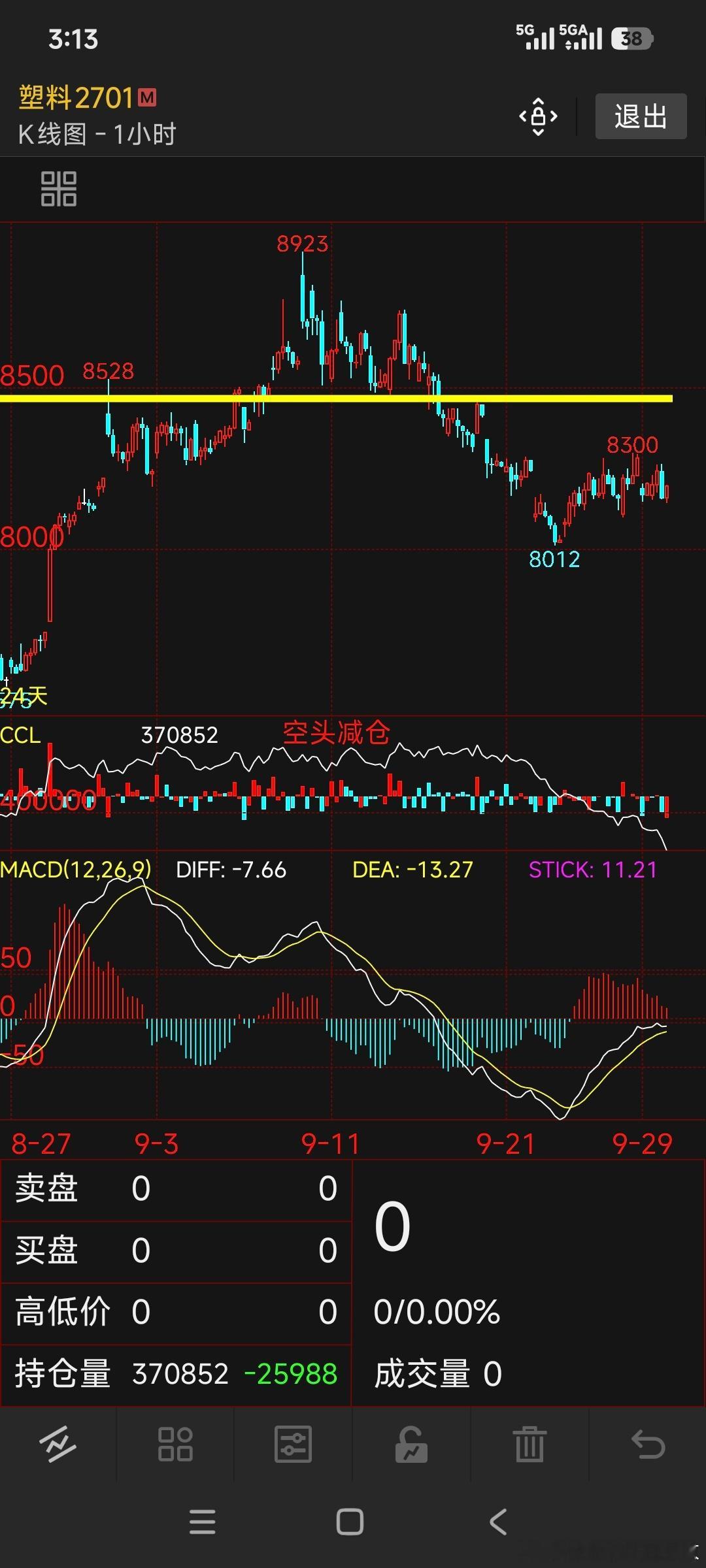Tap the 空头减仓 annotation text
The image size is (706, 1568).
click(x=336, y=732)
